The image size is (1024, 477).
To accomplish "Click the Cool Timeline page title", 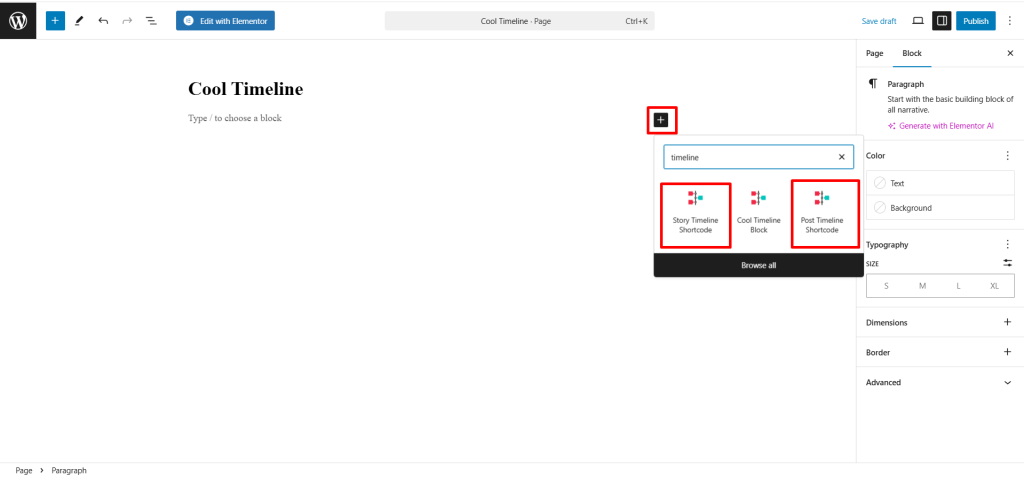I will (x=246, y=89).
